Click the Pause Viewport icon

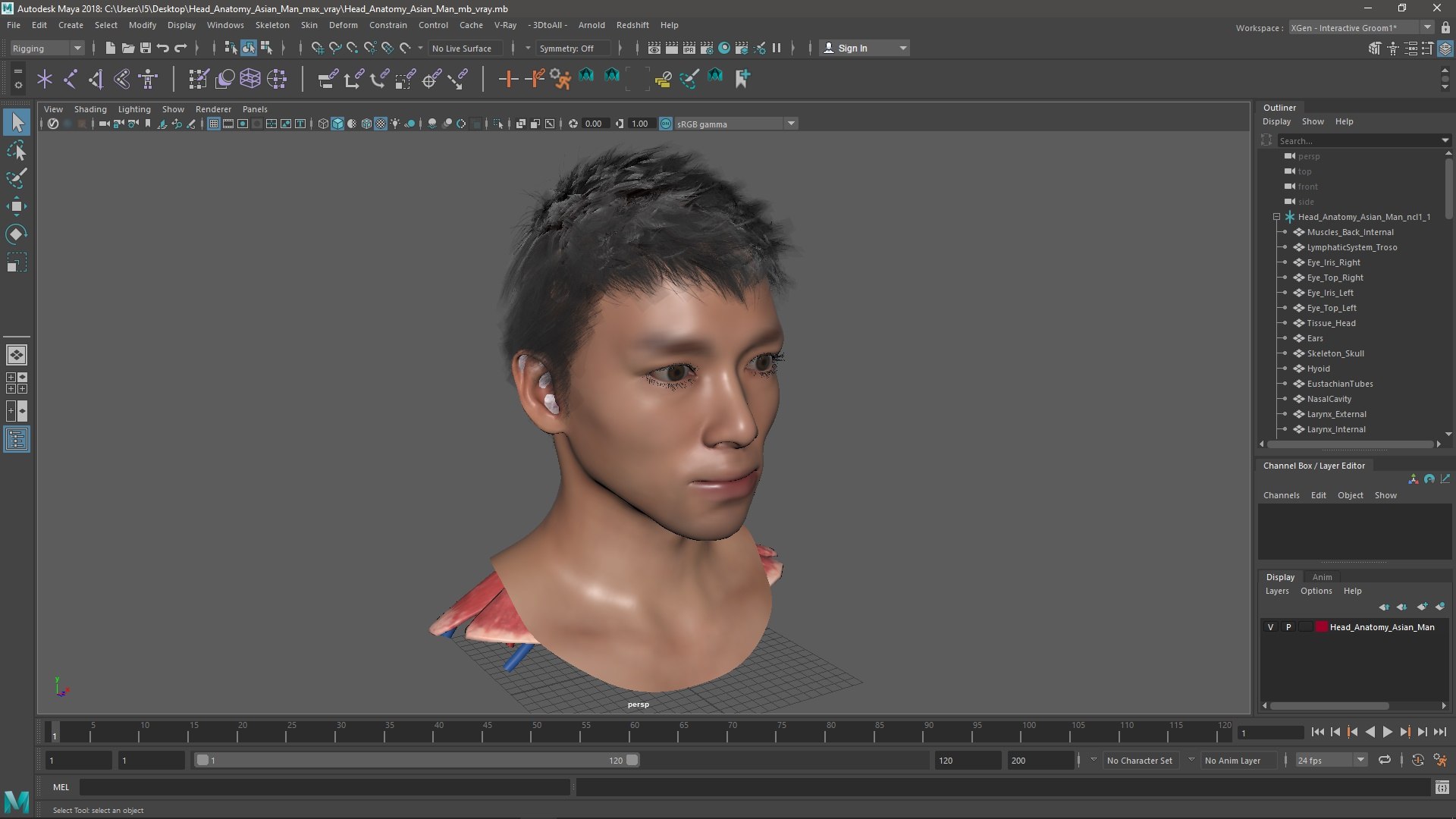coord(777,48)
